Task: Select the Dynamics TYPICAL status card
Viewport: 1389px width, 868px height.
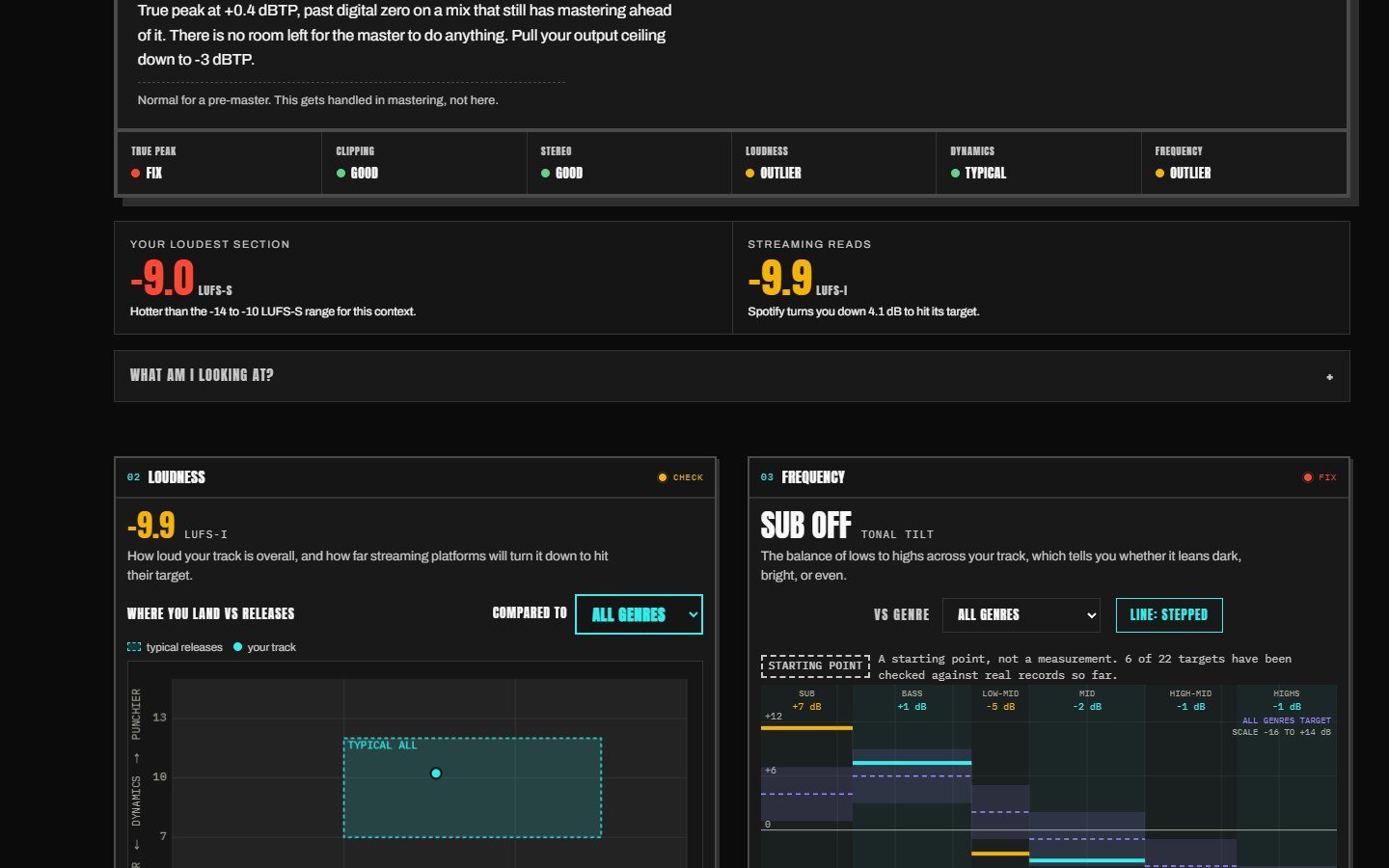Action: click(1039, 163)
